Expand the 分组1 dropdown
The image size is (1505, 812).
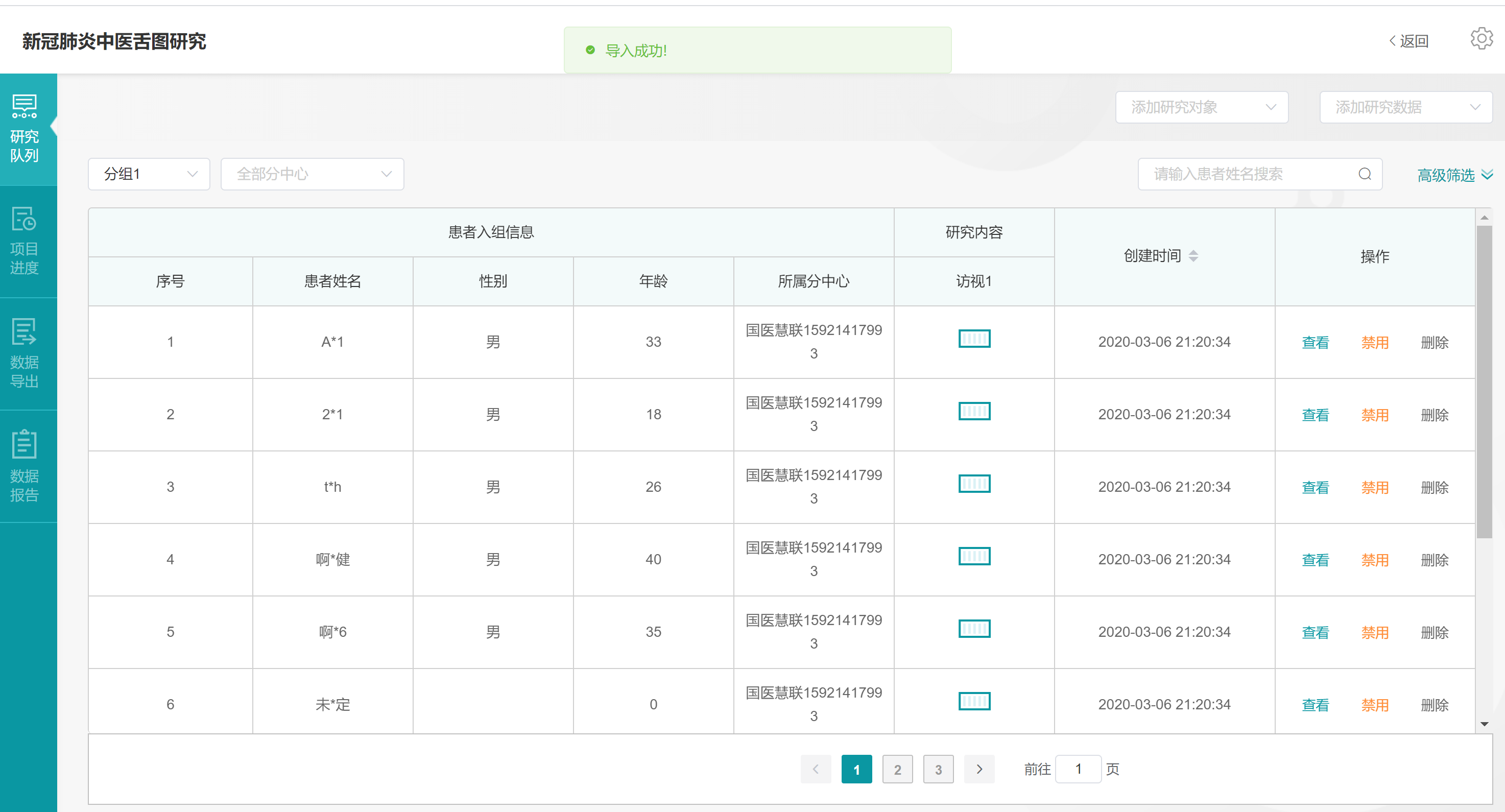(x=149, y=174)
